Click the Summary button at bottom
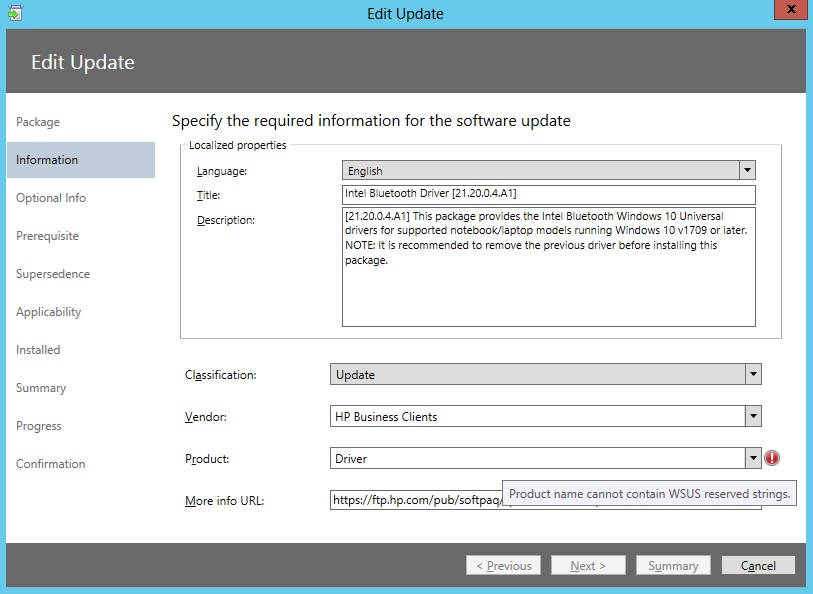 point(673,565)
